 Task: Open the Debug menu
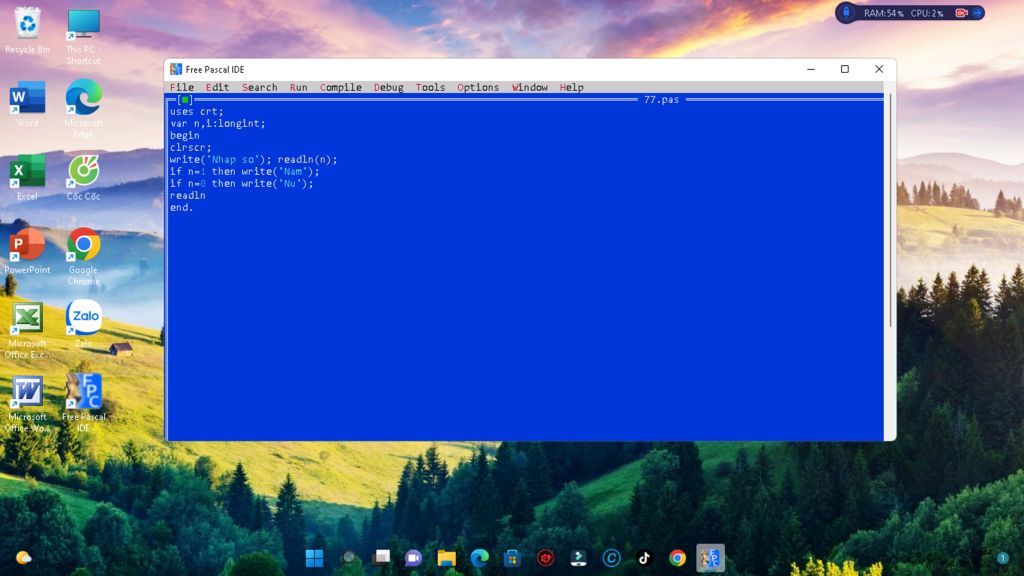(x=389, y=87)
